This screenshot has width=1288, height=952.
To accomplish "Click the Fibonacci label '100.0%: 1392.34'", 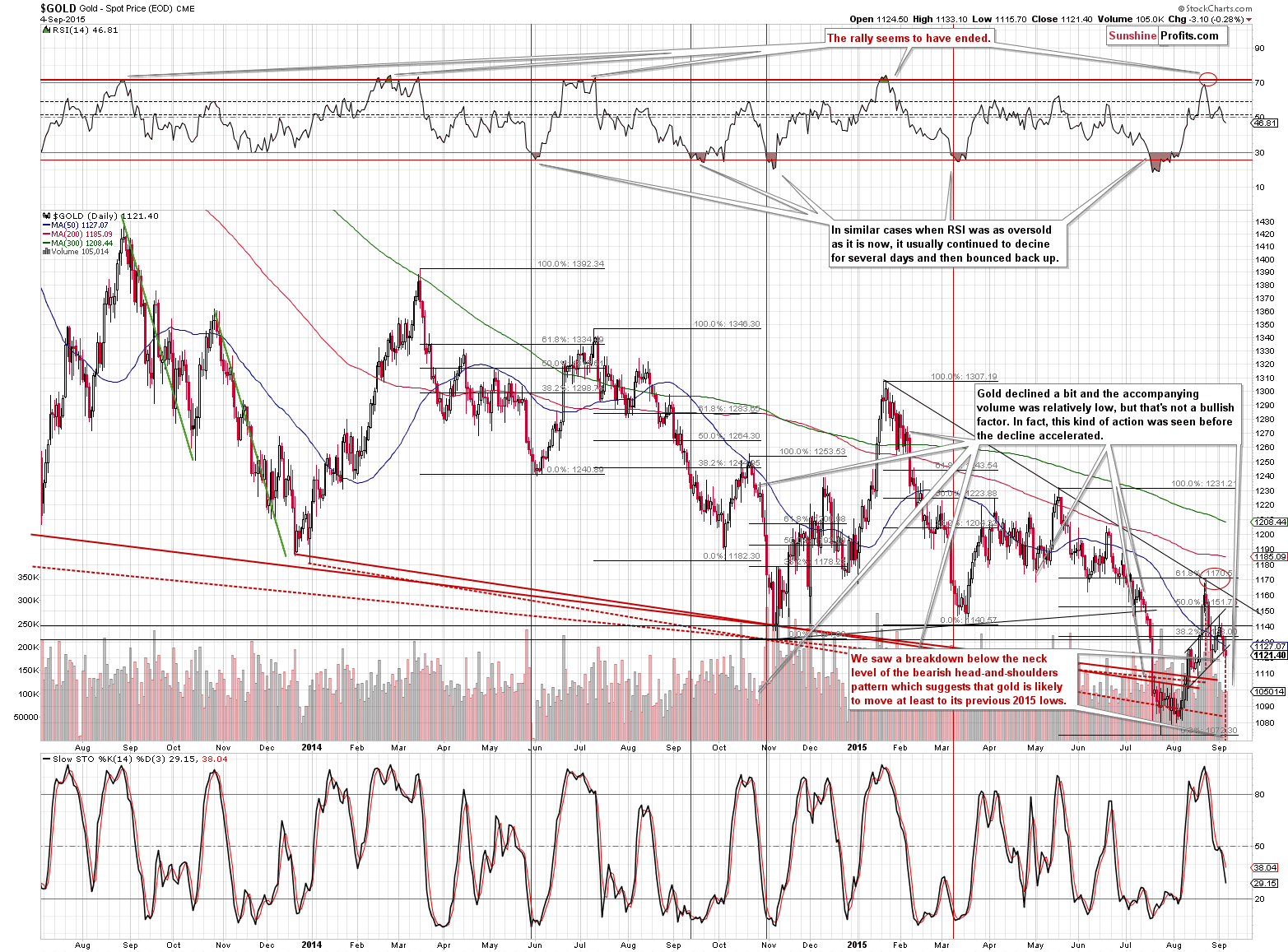I will tap(570, 264).
